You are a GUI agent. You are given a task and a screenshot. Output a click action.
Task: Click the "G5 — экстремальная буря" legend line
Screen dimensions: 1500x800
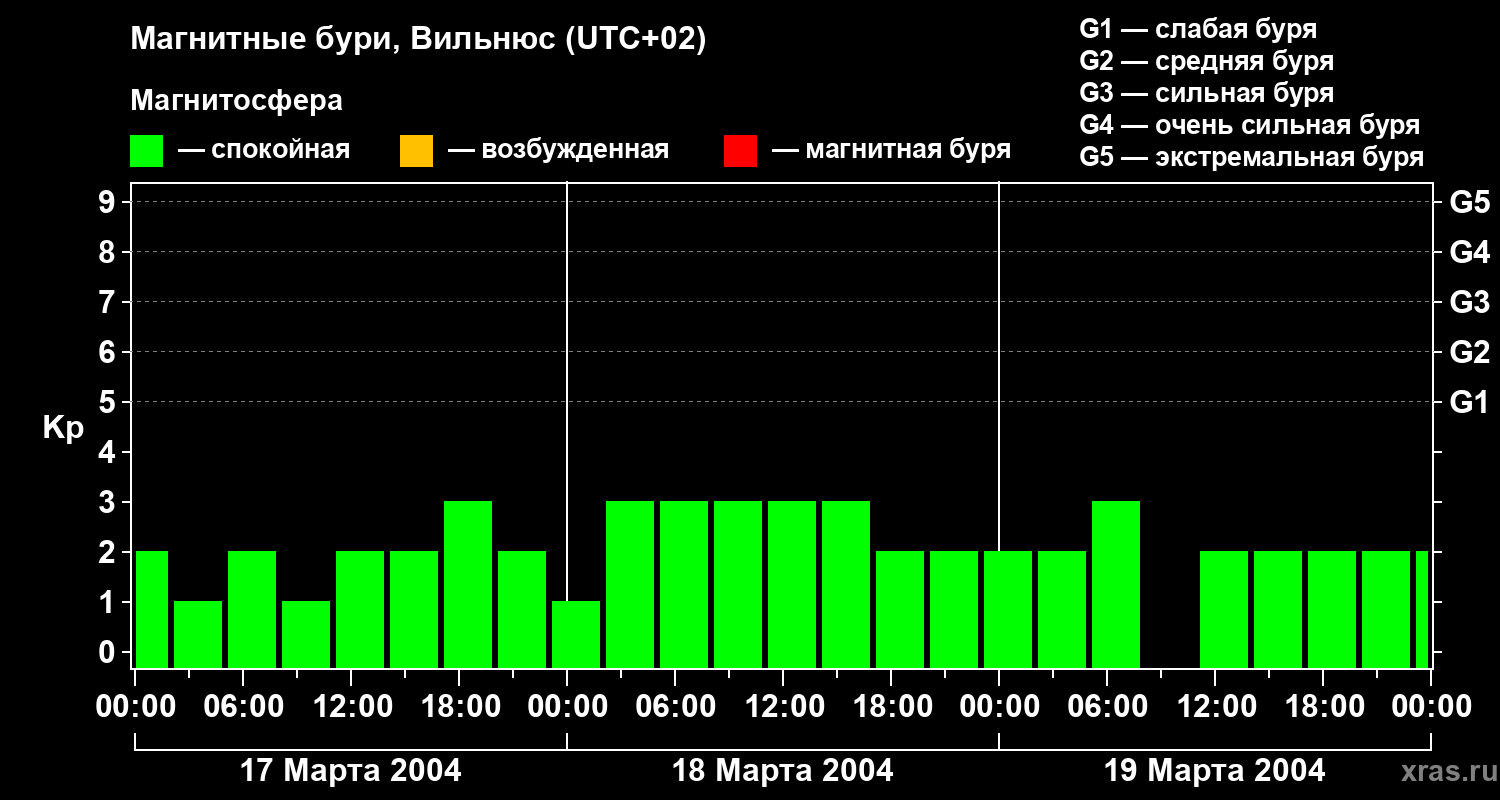pos(1252,157)
